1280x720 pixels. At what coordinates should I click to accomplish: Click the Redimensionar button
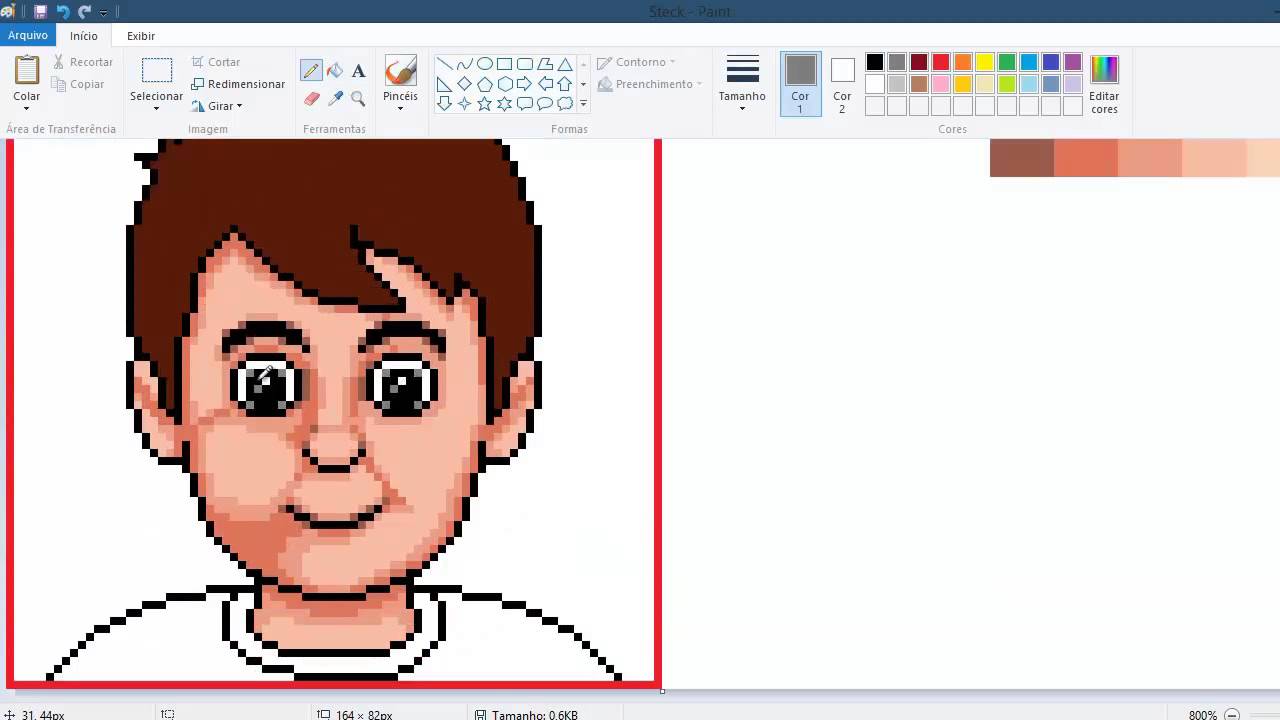point(238,84)
